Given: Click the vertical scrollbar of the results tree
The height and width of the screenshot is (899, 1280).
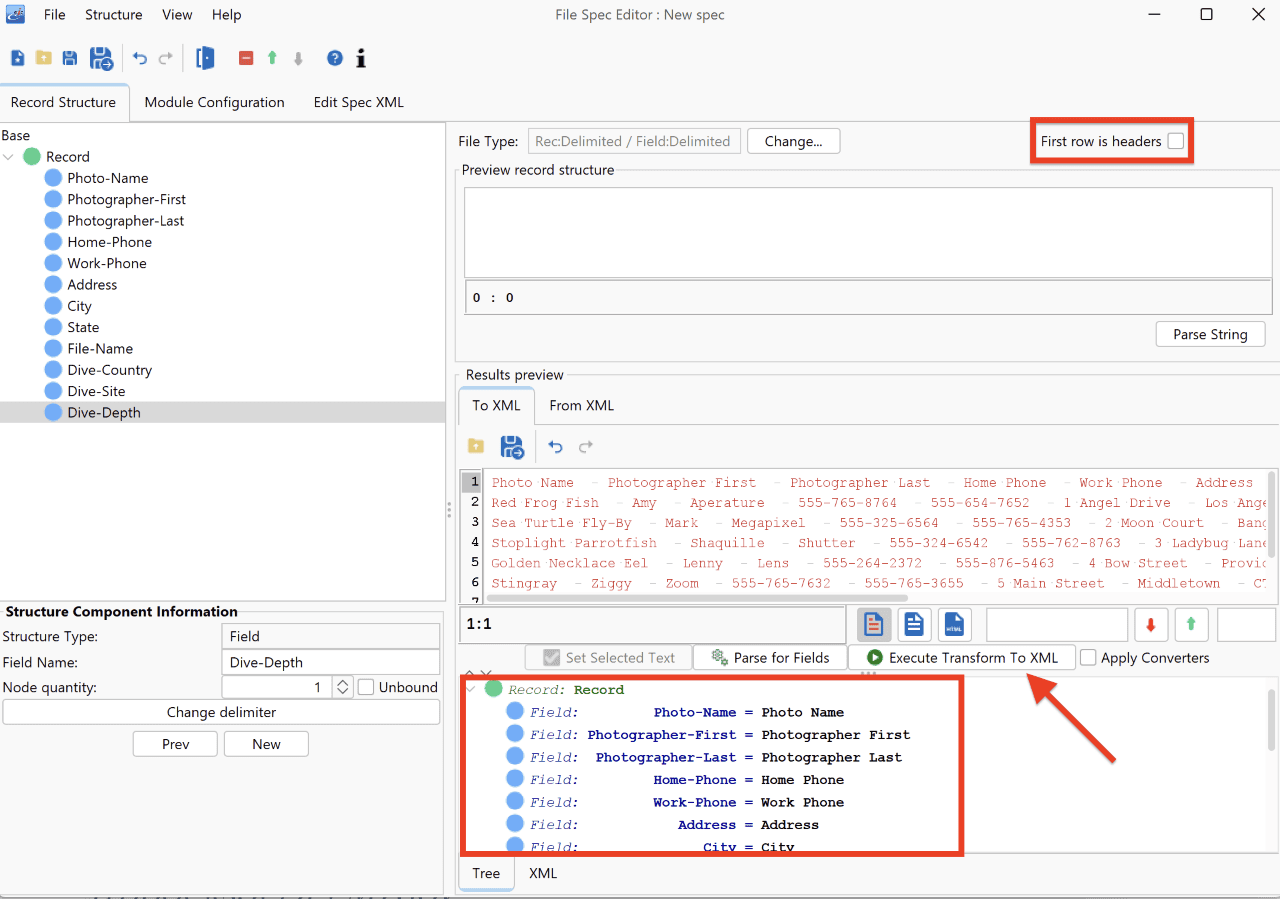Looking at the screenshot, I should click(1271, 720).
